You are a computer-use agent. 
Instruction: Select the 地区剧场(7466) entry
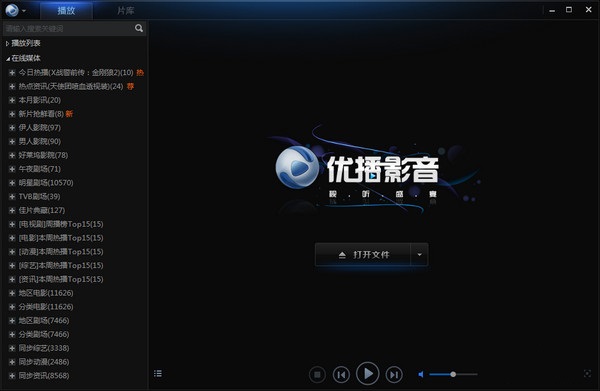pyautogui.click(x=44, y=320)
